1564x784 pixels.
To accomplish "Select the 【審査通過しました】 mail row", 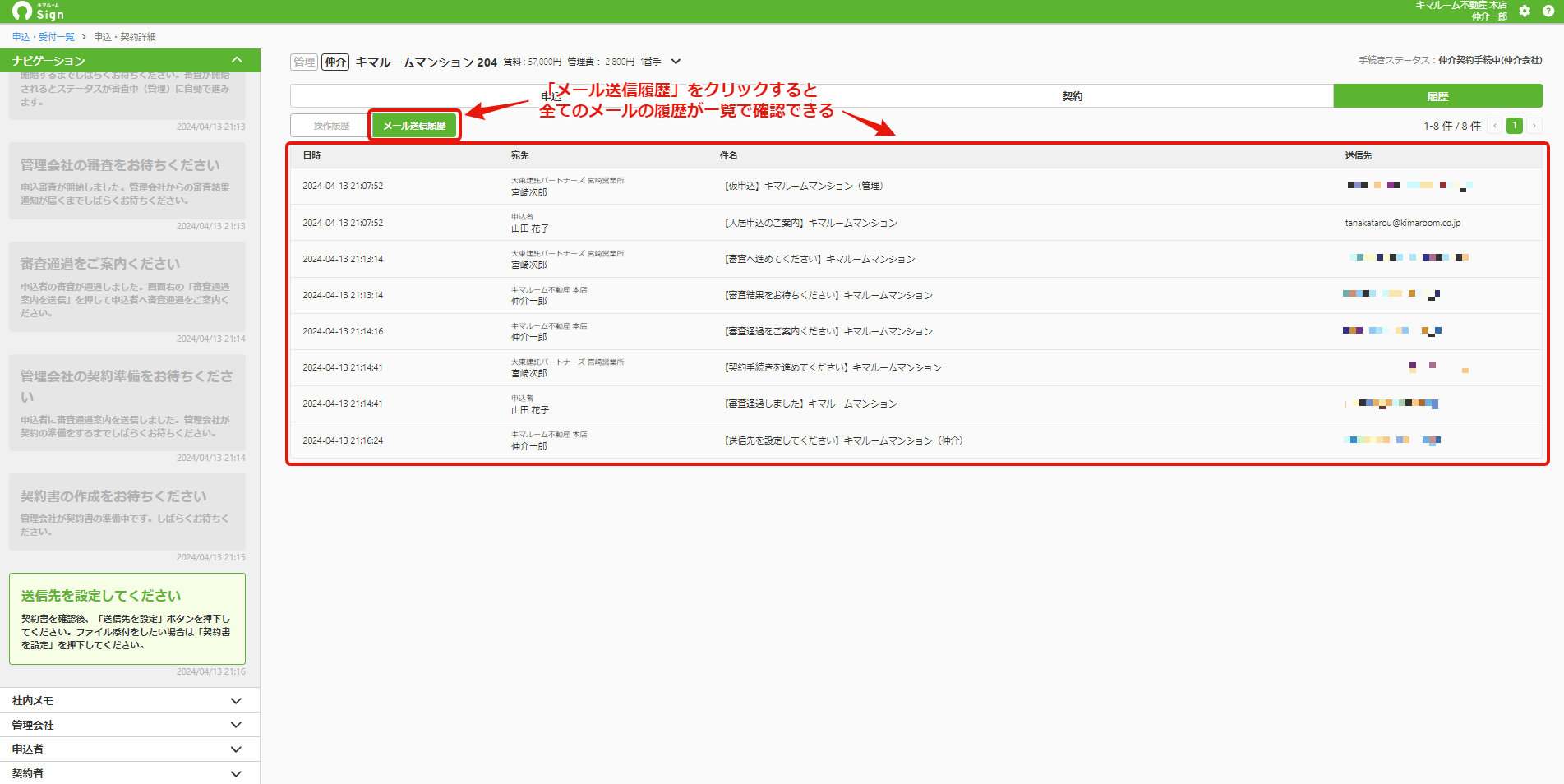I will (916, 404).
